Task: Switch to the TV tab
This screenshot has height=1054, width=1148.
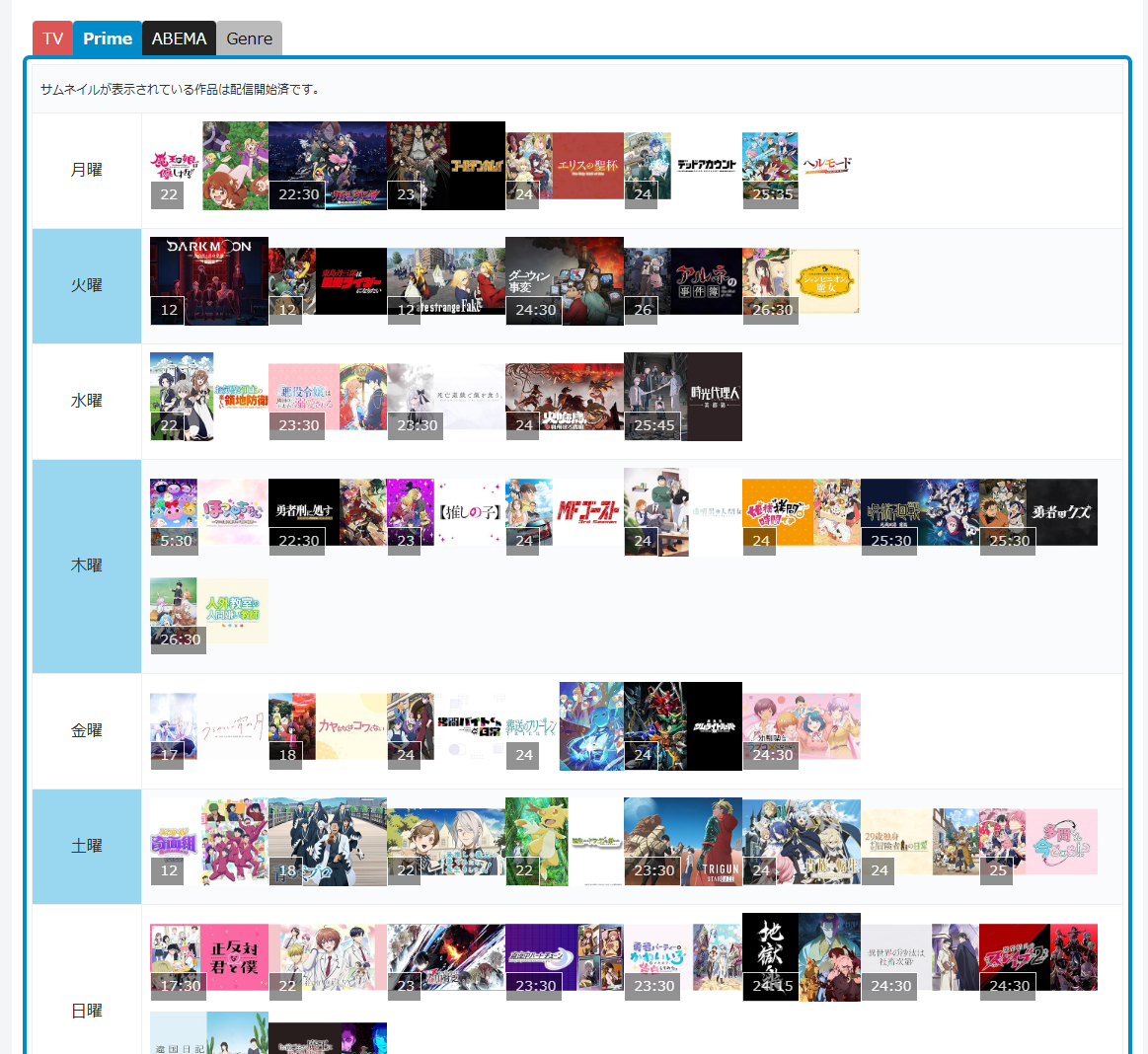Action: click(x=52, y=38)
